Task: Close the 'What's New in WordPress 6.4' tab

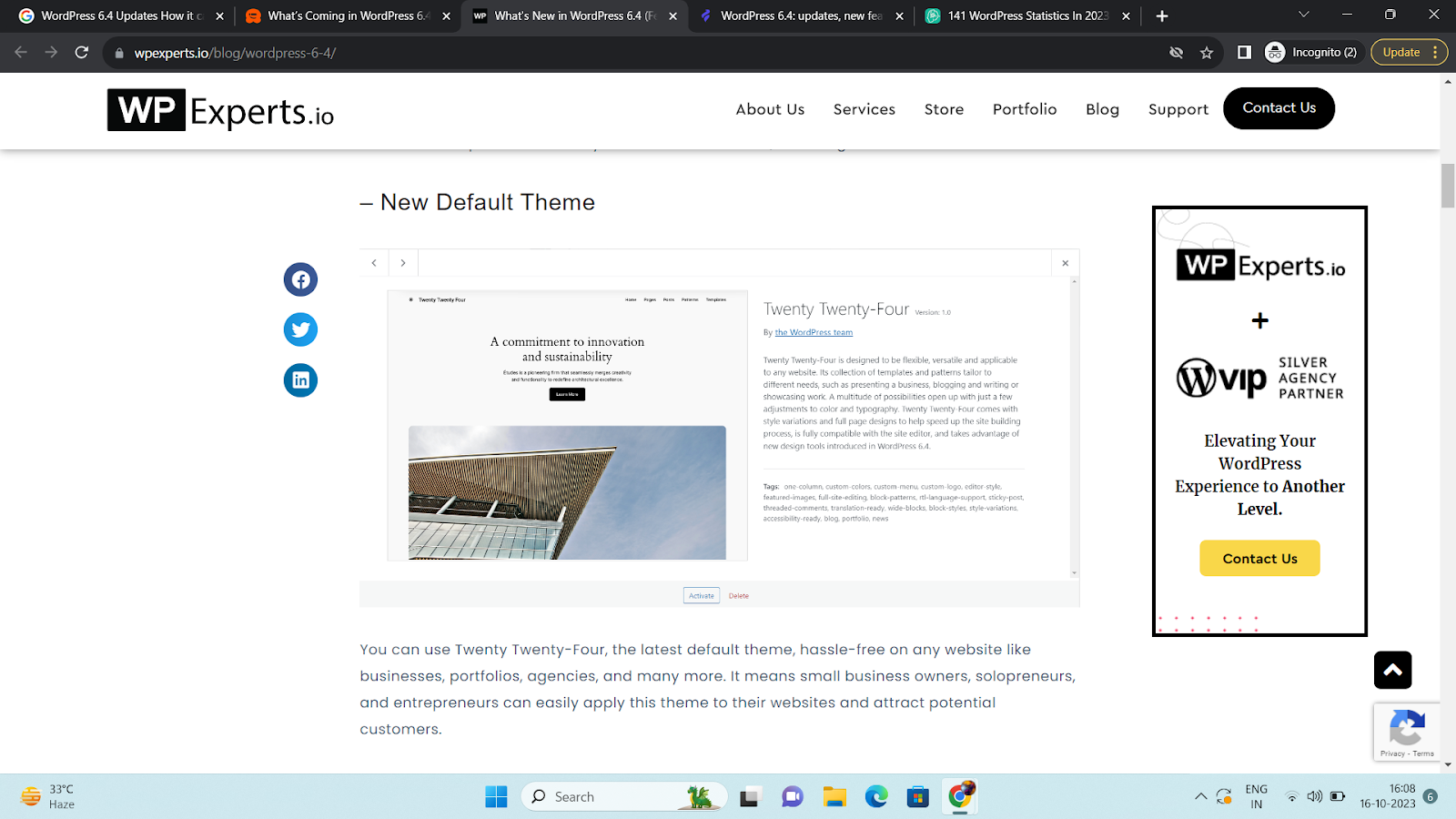Action: tap(673, 15)
